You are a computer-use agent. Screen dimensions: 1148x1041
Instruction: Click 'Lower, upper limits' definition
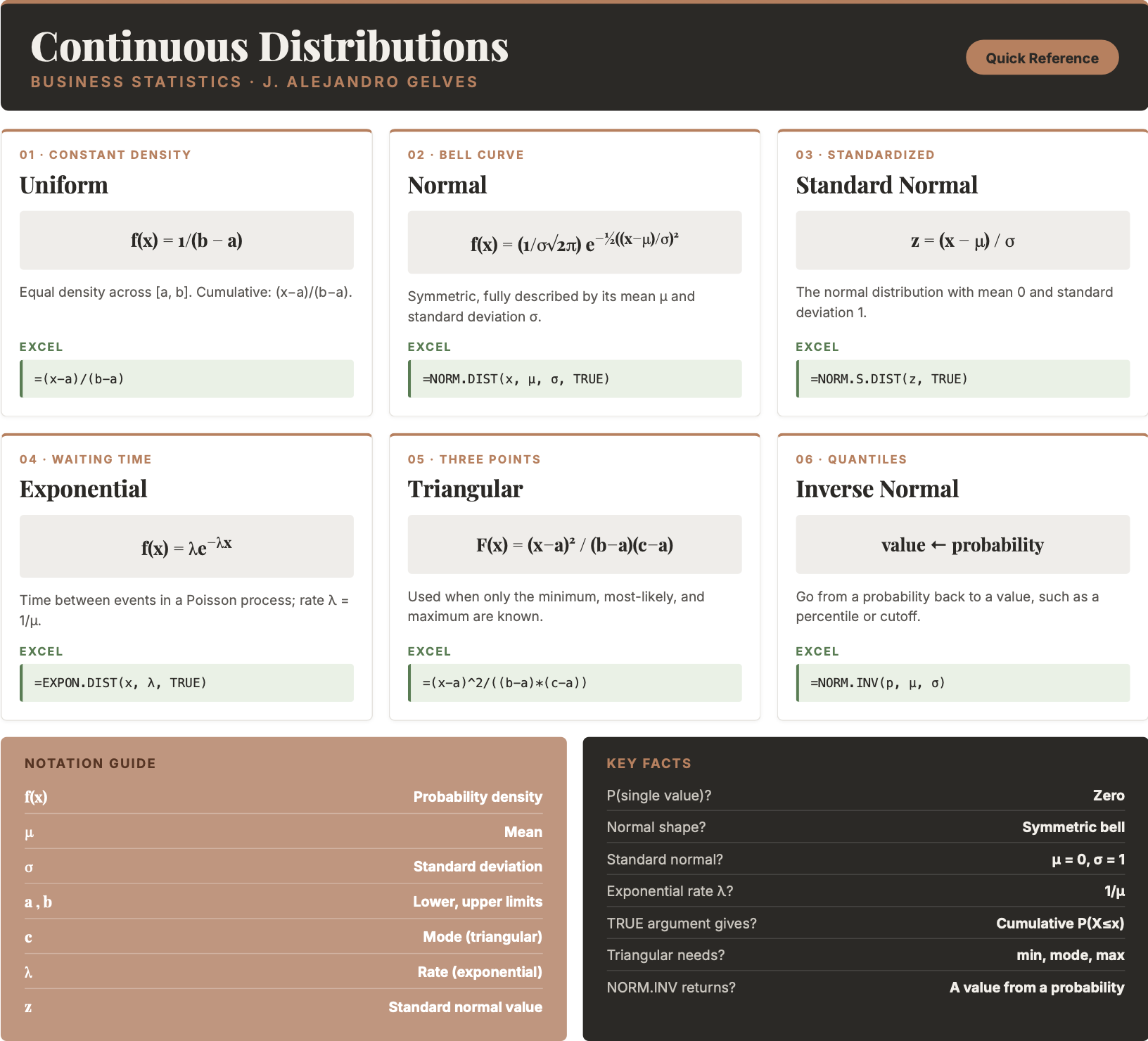tap(478, 902)
